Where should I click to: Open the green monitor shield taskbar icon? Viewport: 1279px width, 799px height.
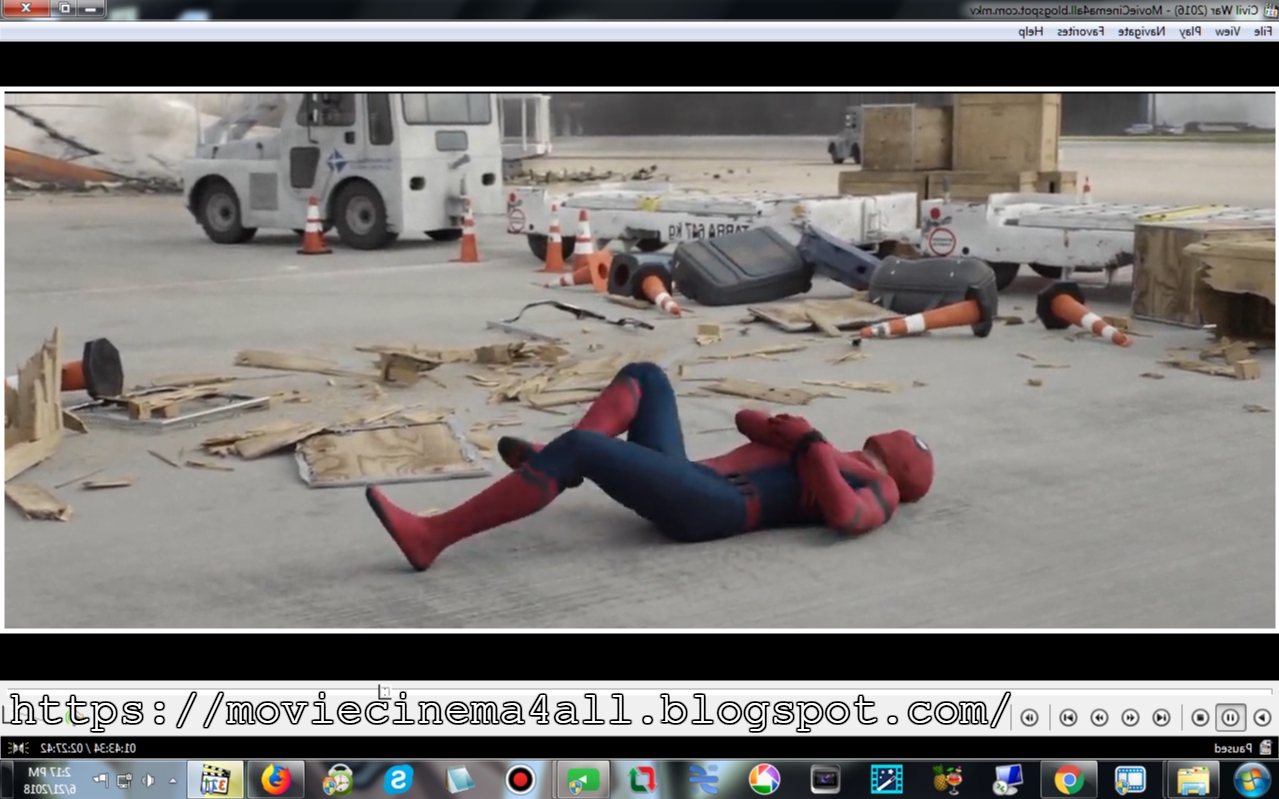click(x=582, y=779)
